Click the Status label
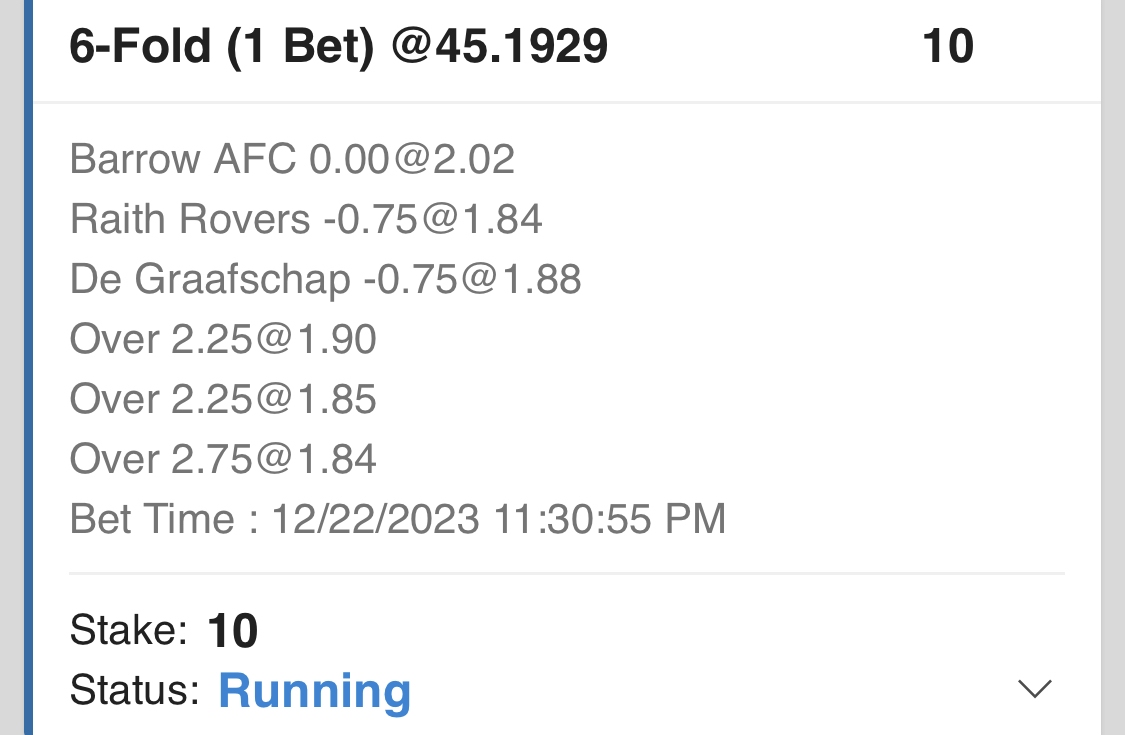The image size is (1125, 735). click(135, 690)
